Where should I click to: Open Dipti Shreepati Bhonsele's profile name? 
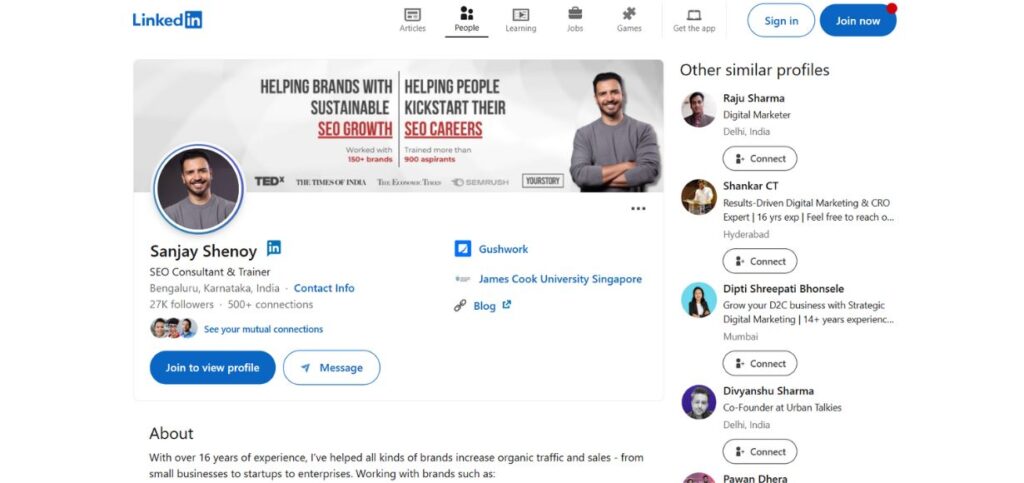(x=783, y=288)
